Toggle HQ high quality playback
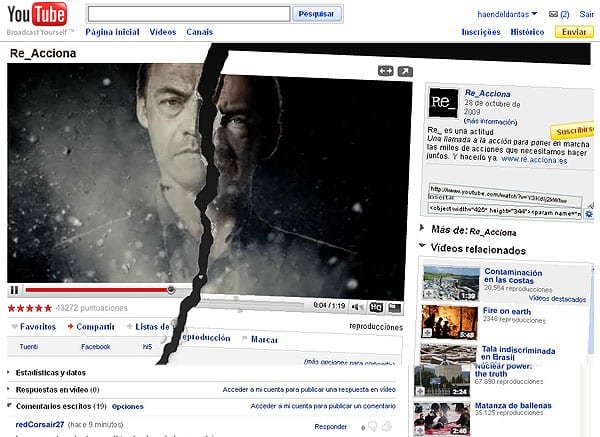 tap(376, 307)
